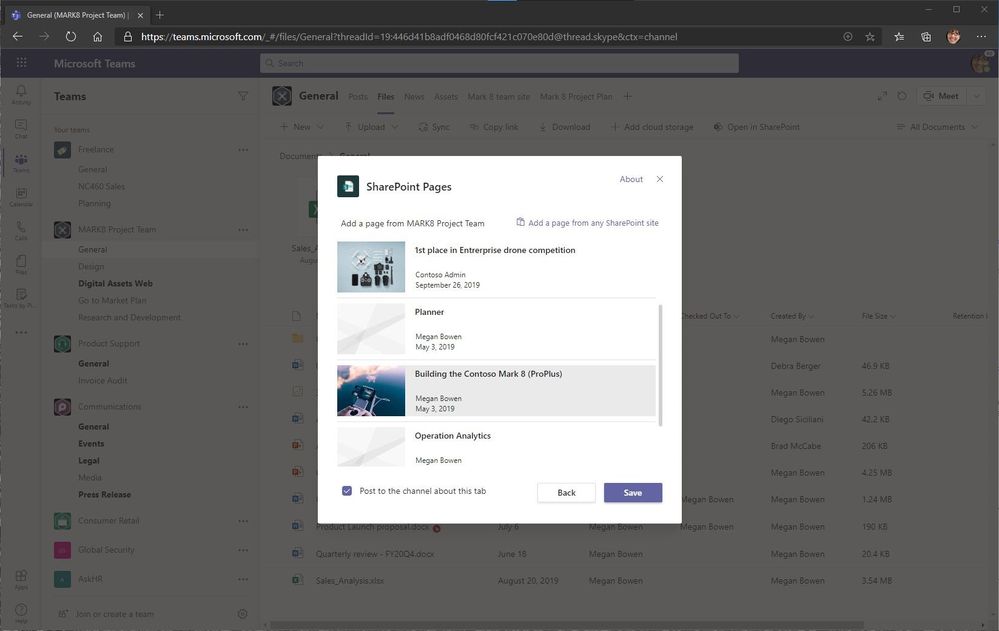The width and height of the screenshot is (999, 631).
Task: Click the Meet button
Action: 942,96
